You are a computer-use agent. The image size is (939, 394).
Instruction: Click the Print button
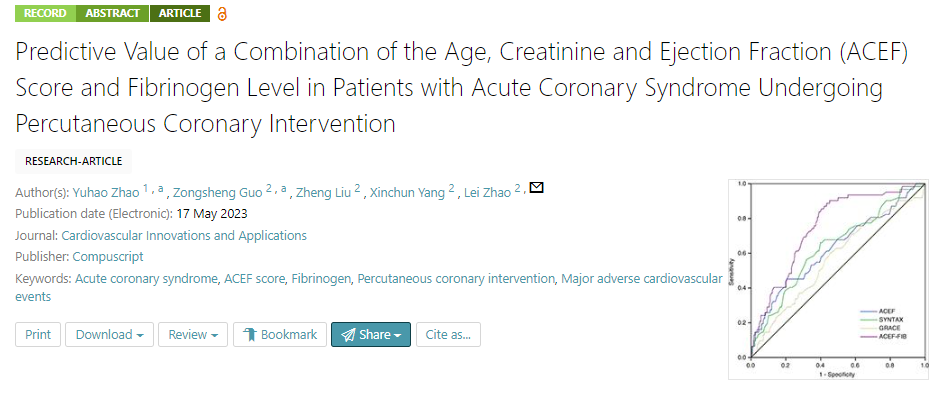click(x=38, y=334)
